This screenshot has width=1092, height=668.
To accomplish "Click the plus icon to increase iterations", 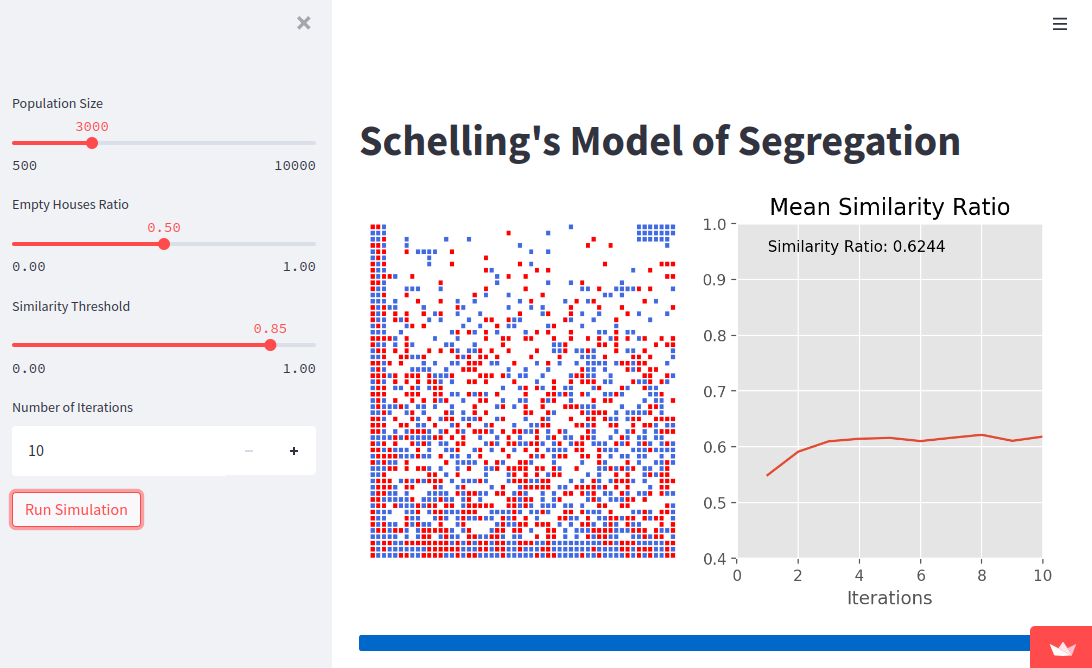I will point(293,451).
